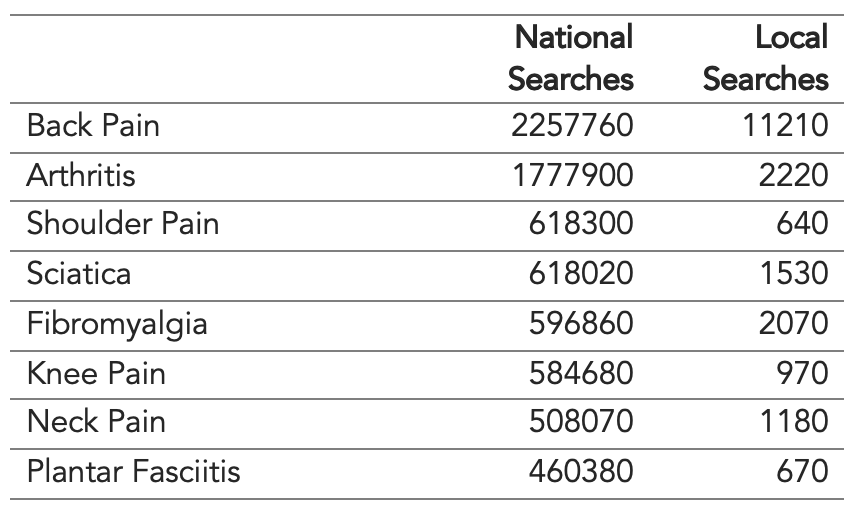Click the Shoulder Pain row label

pyautogui.click(x=123, y=223)
